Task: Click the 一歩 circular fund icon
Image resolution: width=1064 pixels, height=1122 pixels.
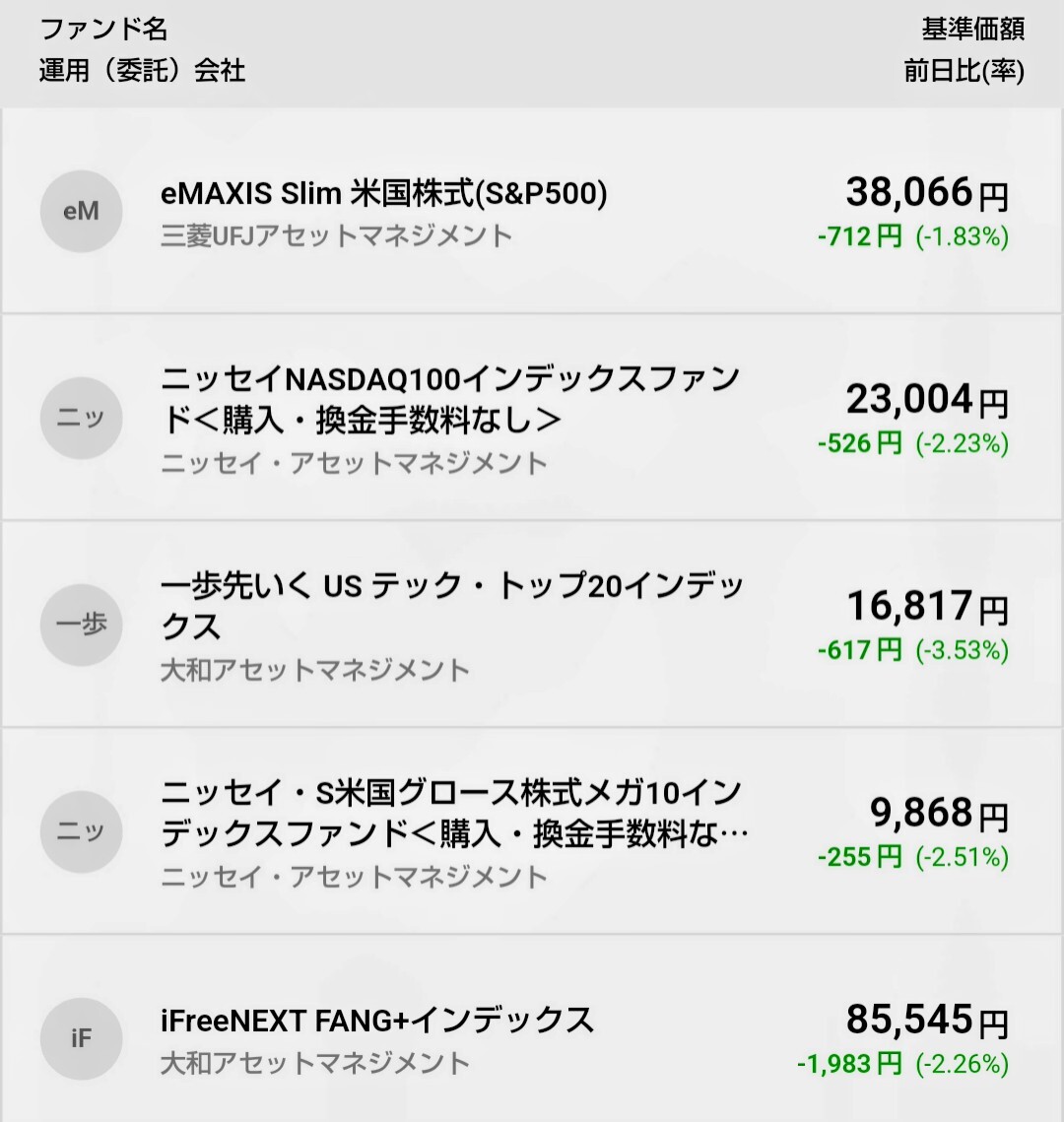Action: [81, 625]
